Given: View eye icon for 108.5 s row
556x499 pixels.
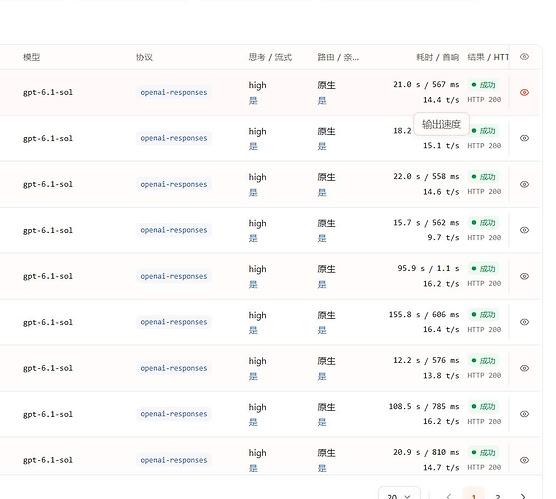Looking at the screenshot, I should point(524,414).
